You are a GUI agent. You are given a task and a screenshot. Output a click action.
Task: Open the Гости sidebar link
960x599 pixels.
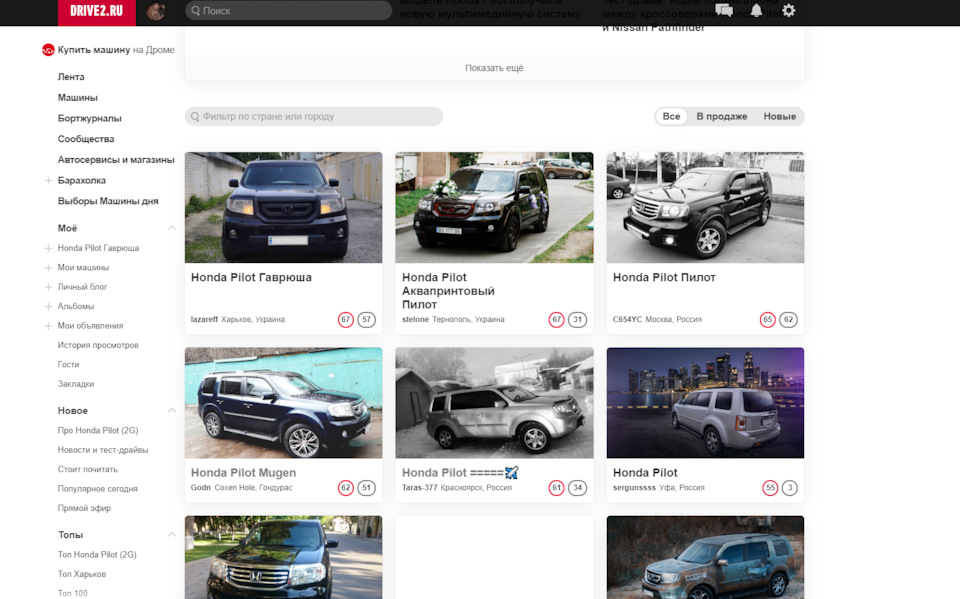(68, 365)
